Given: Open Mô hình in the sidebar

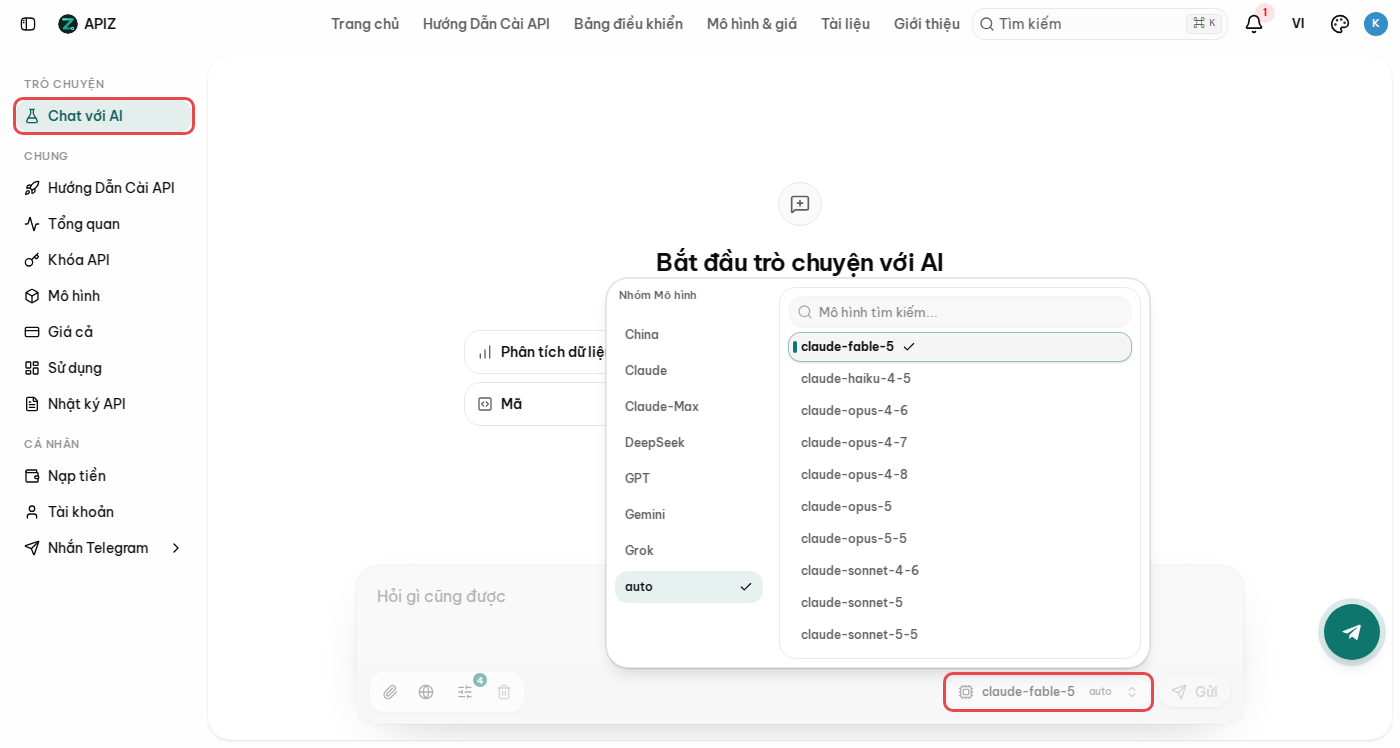Looking at the screenshot, I should pyautogui.click(x=104, y=296).
